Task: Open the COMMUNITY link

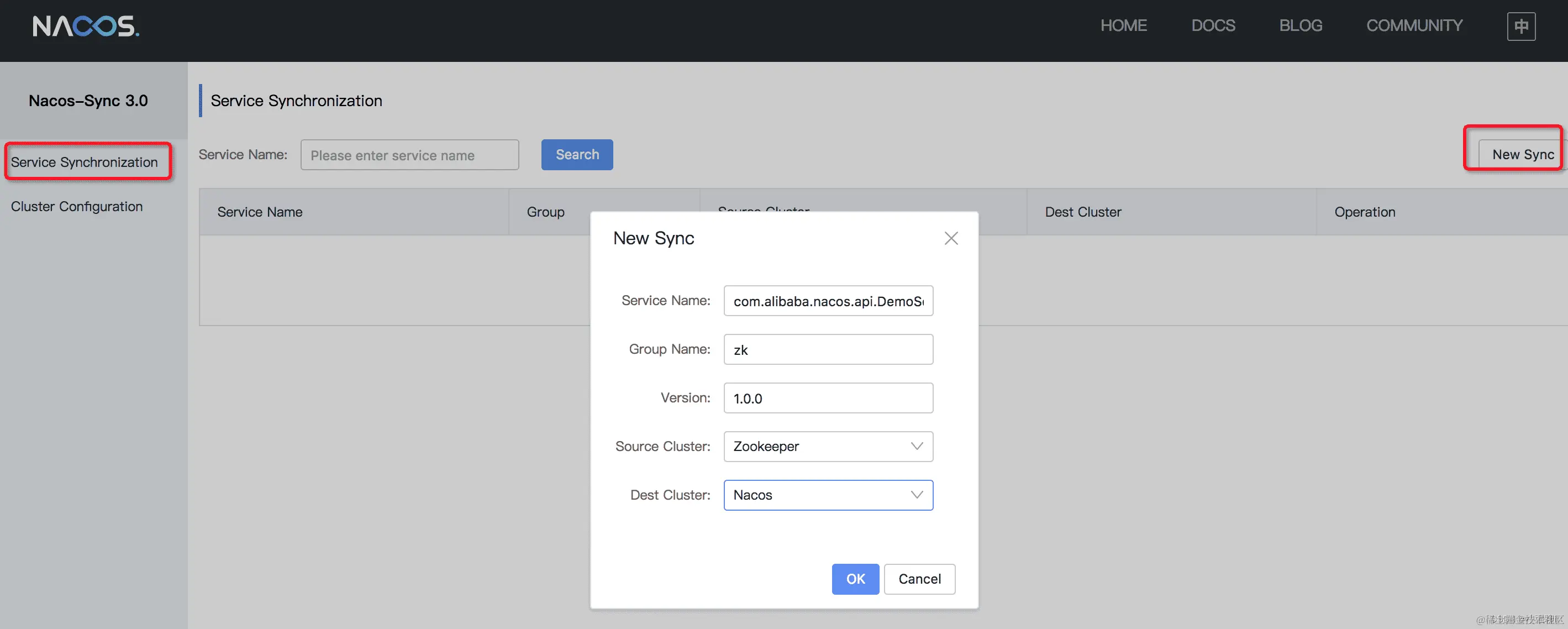Action: [x=1414, y=25]
